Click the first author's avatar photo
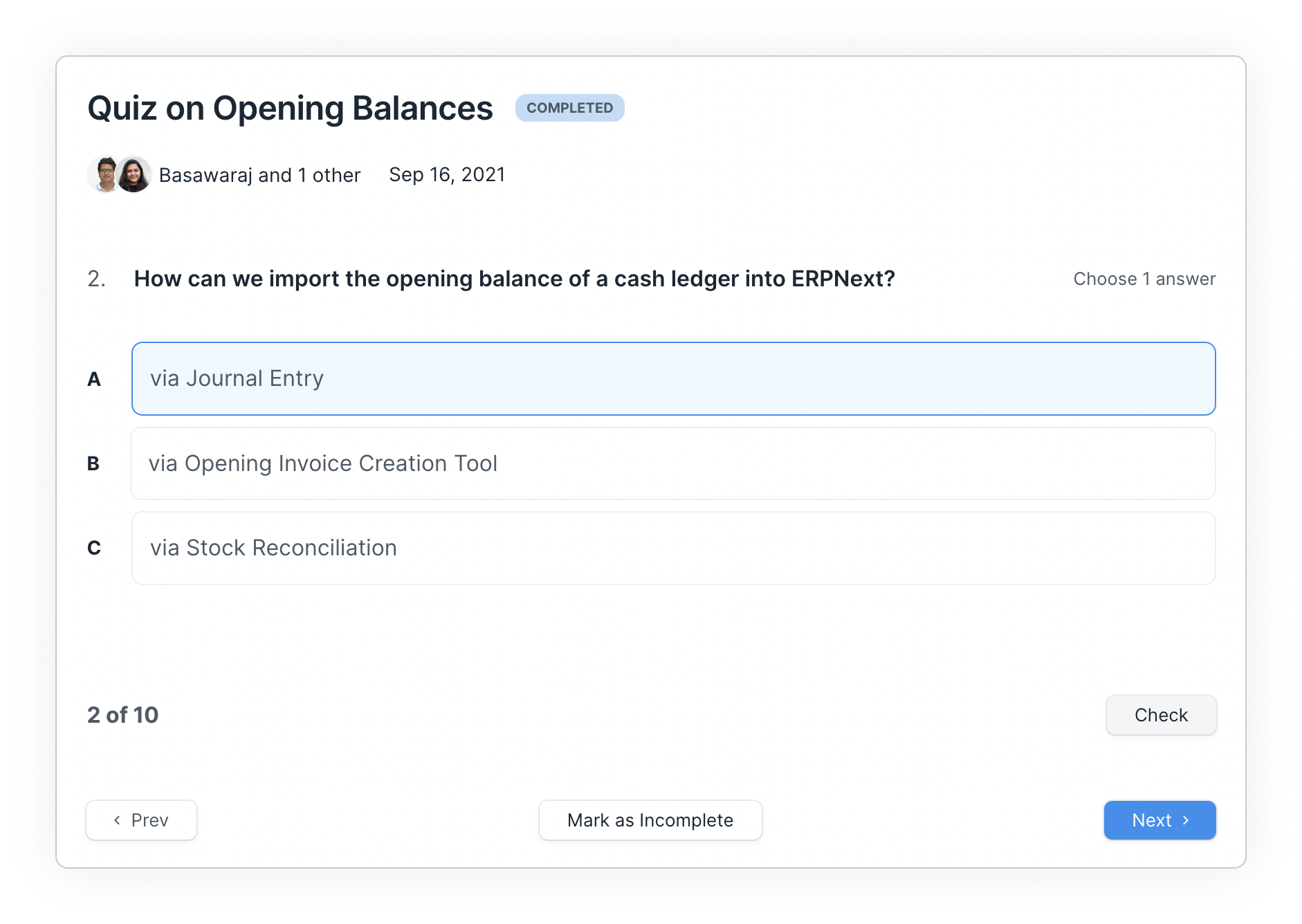Screen dimensions: 1302x924 [104, 174]
